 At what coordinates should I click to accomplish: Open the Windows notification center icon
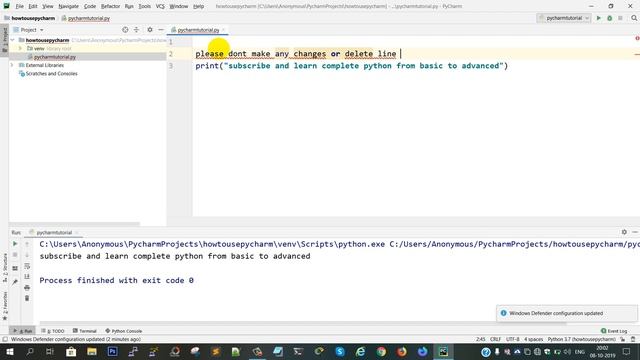(x=627, y=351)
